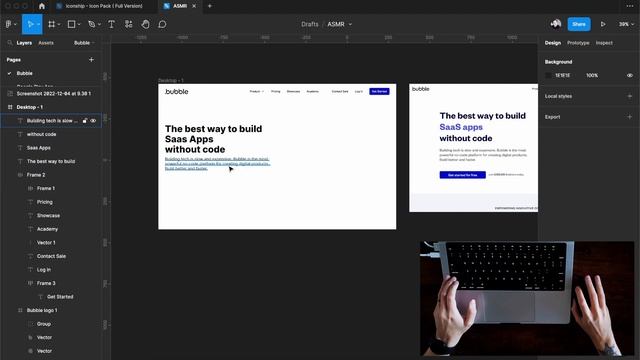640x360 pixels.
Task: Toggle lock on Building tech layer
Action: tap(85, 121)
